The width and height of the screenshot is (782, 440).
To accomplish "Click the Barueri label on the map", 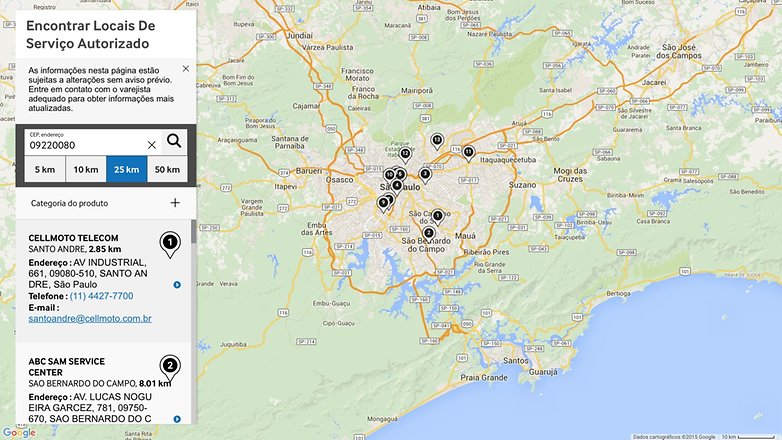I will pos(309,171).
